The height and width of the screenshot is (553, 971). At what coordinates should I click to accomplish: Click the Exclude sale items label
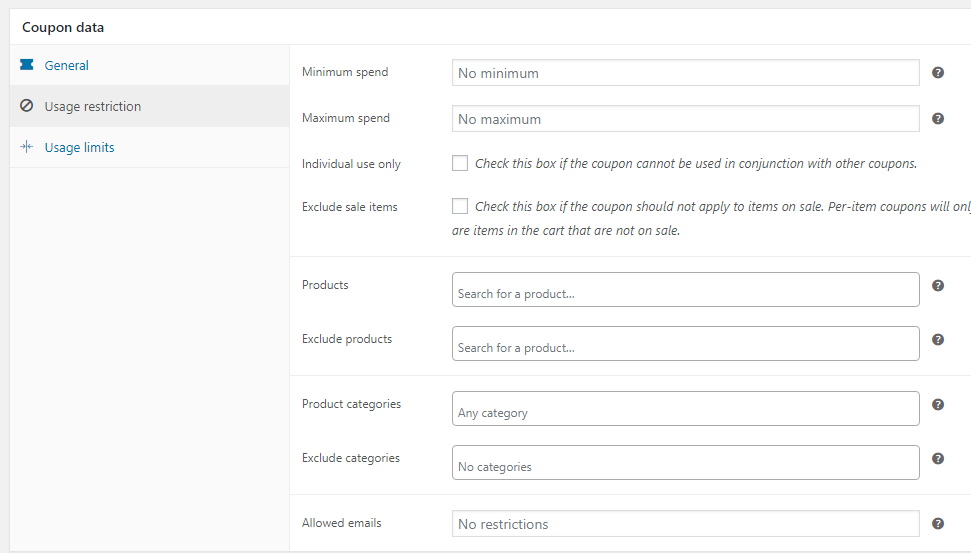350,207
